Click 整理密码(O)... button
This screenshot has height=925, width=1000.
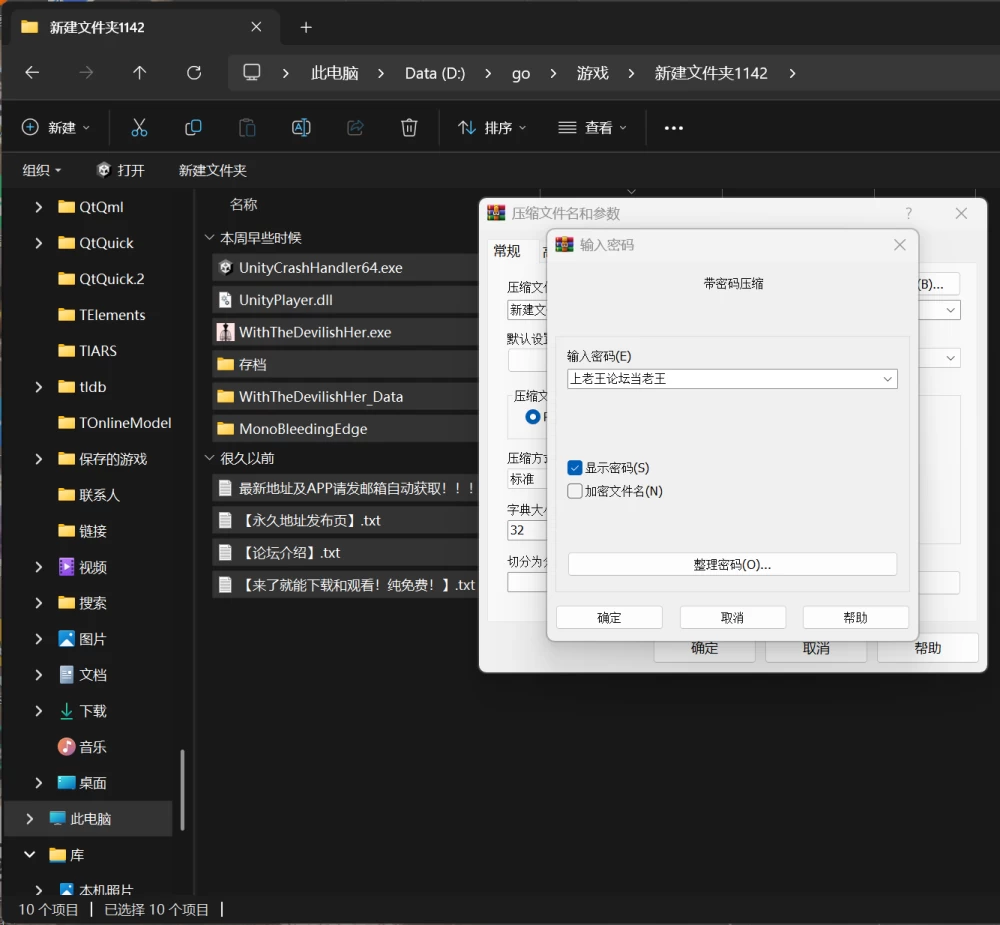(732, 565)
